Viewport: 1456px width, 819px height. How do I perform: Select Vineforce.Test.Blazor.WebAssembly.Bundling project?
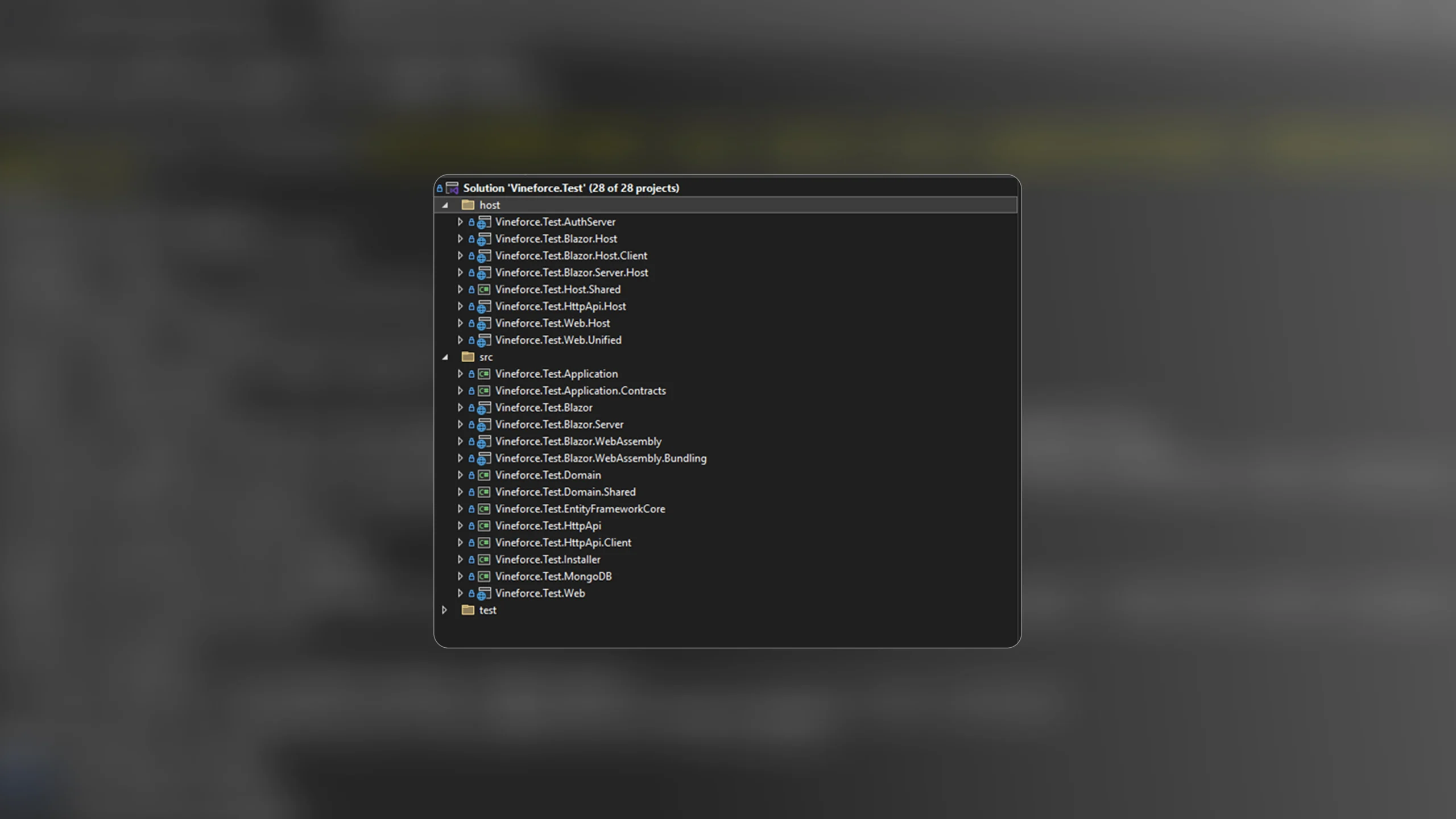pyautogui.click(x=601, y=458)
